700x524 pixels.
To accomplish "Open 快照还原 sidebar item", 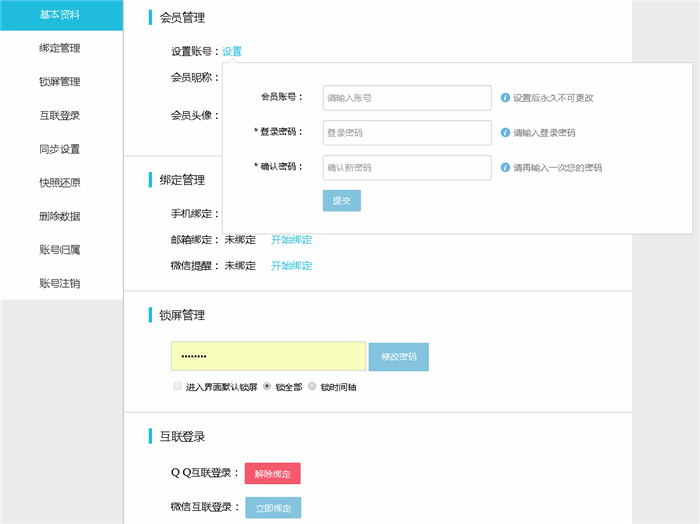I will coord(60,183).
